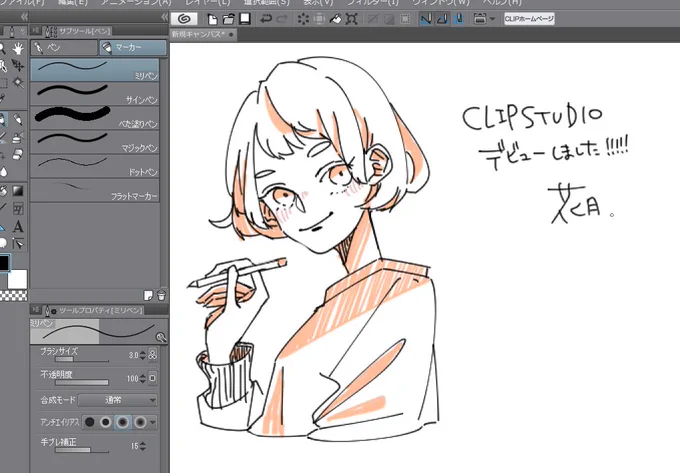Screen dimensions: 680x473
Task: Set anti-aliasing to none (first option)
Action: click(x=90, y=422)
